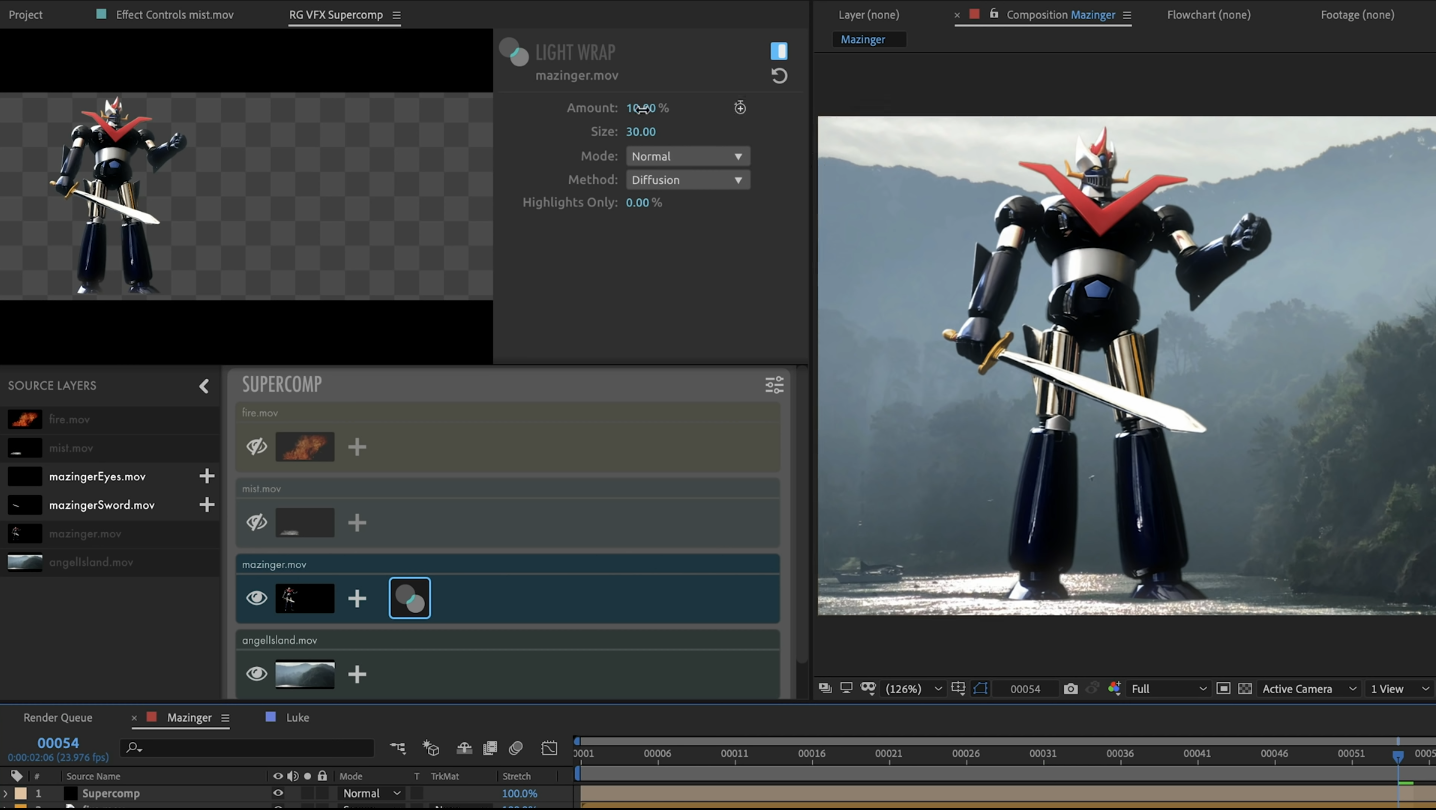Open the Light Wrap Mode dropdown
Screen dimensions: 1436x810
[688, 156]
